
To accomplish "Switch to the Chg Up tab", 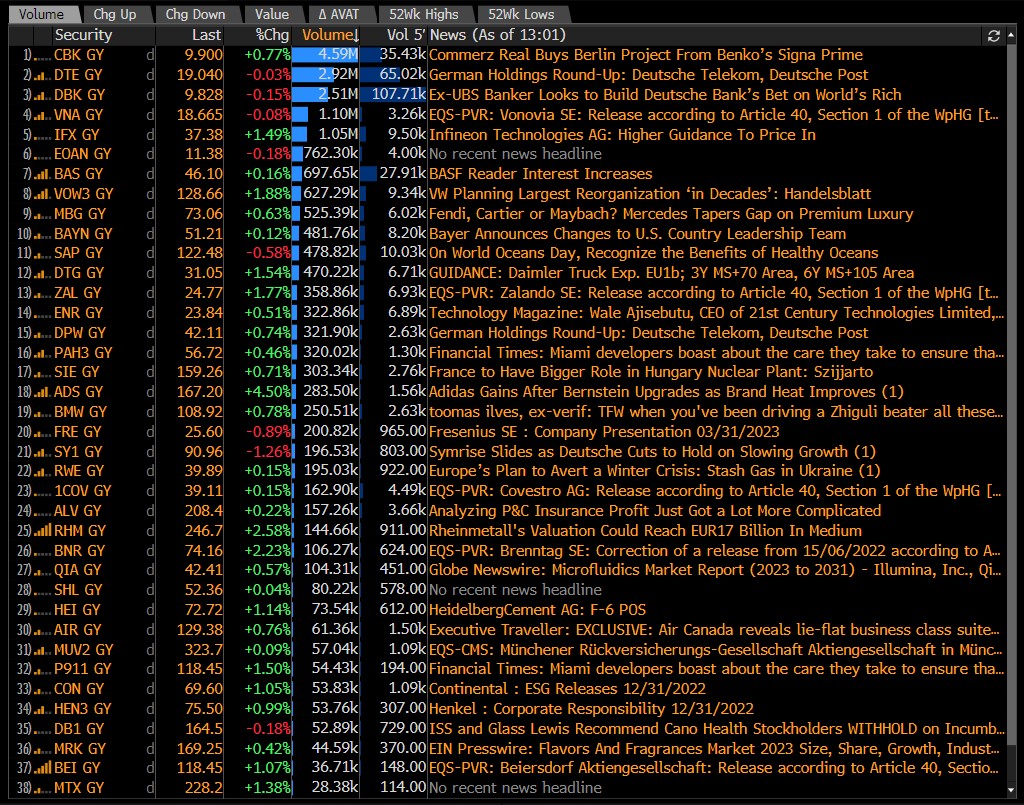I will pyautogui.click(x=115, y=14).
